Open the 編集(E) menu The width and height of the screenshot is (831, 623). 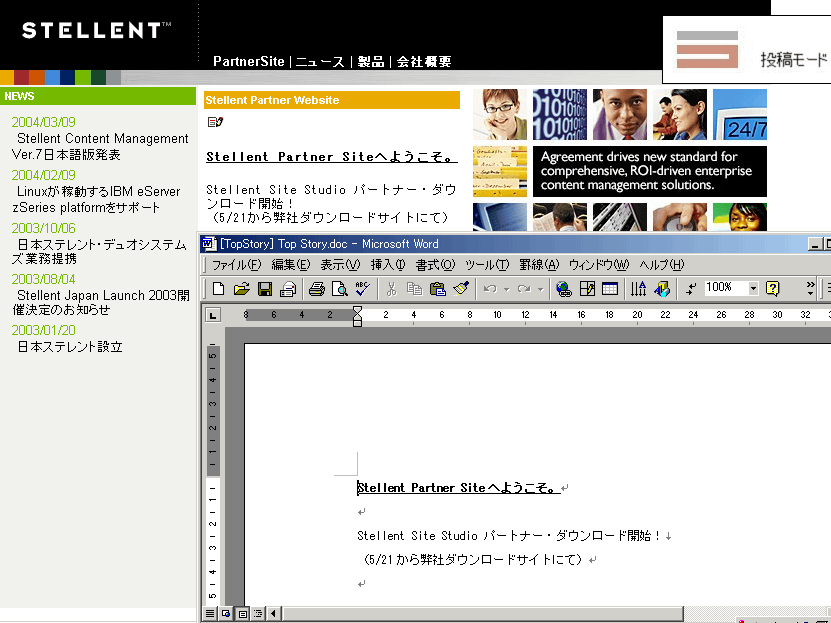click(290, 264)
